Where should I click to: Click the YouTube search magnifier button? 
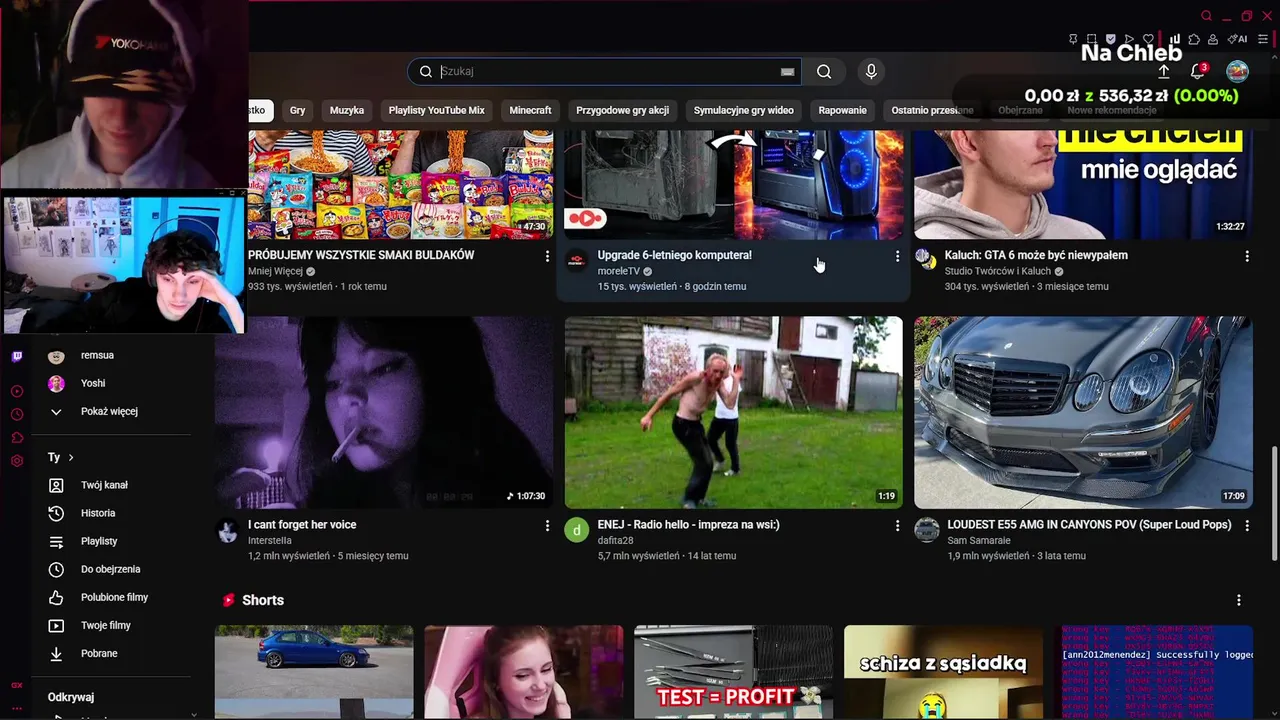click(x=824, y=71)
